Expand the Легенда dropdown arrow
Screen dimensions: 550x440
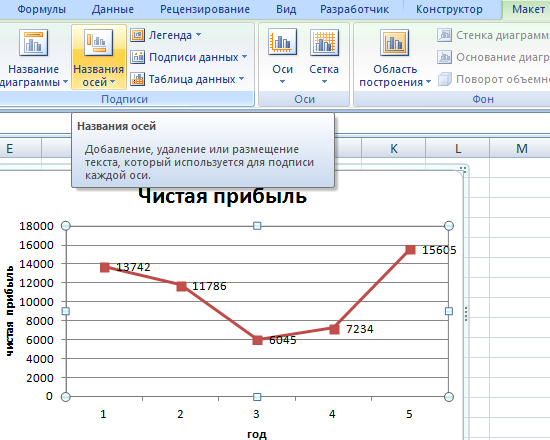(198, 35)
